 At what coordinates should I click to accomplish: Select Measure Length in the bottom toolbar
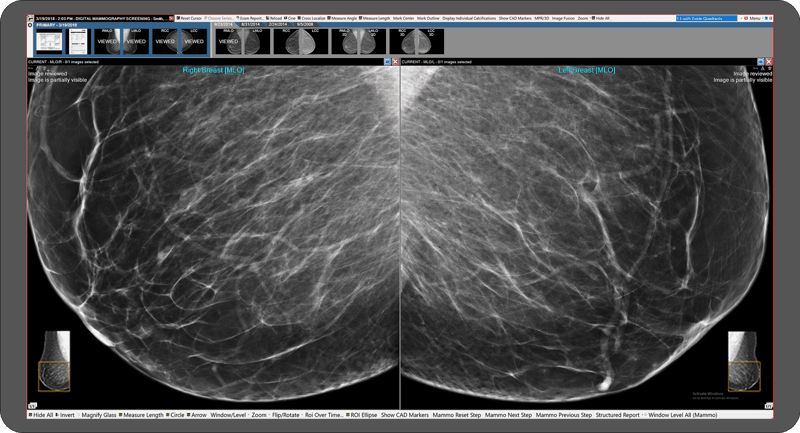(x=141, y=415)
